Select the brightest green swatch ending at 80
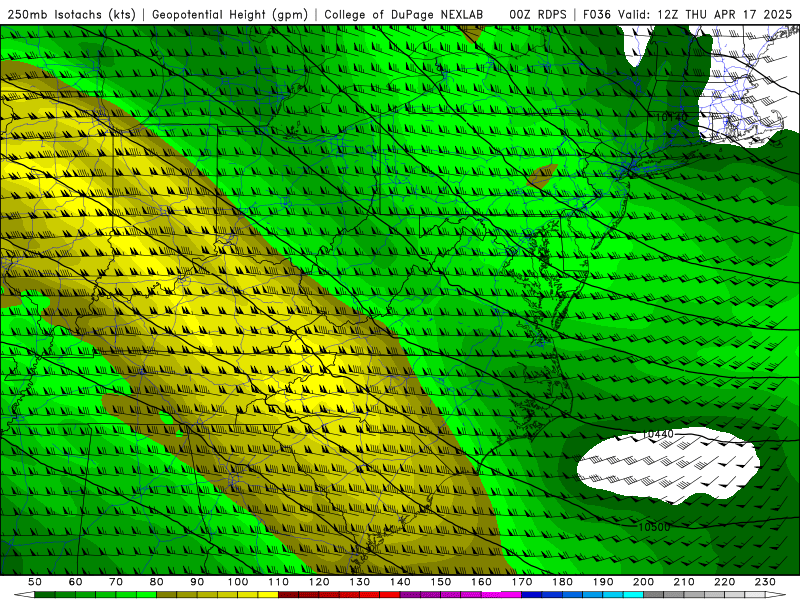The image size is (800, 600). [x=146, y=595]
